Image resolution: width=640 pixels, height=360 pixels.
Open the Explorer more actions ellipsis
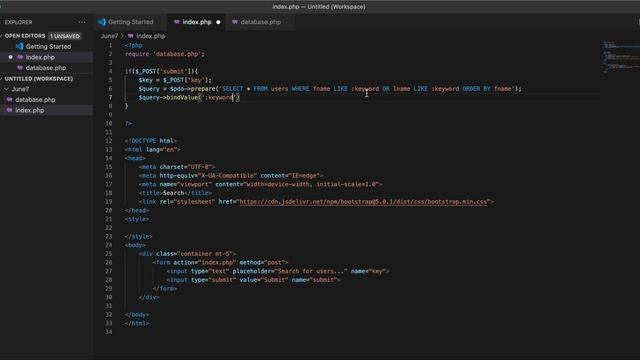pos(82,22)
